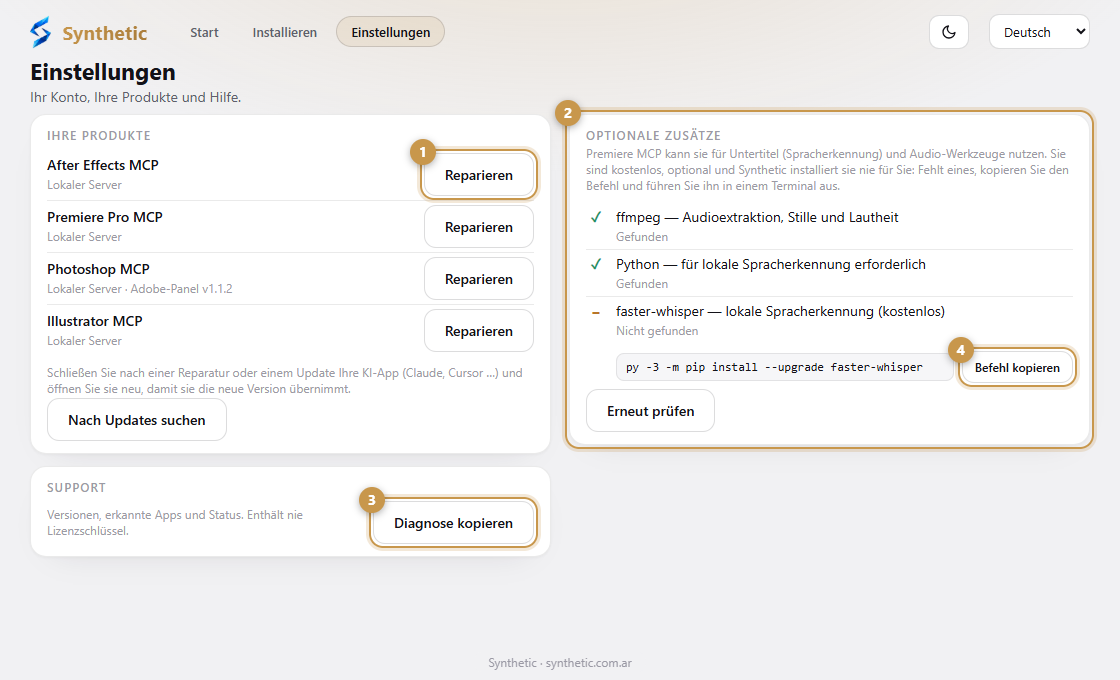Click the IHRE PRODUKTE heading

(99, 136)
